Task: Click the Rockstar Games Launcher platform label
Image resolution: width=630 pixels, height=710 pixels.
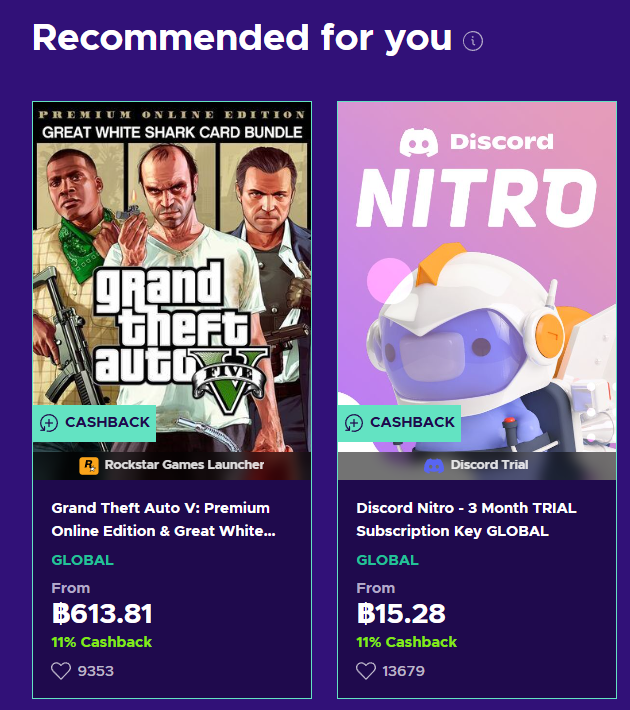Action: [x=185, y=465]
